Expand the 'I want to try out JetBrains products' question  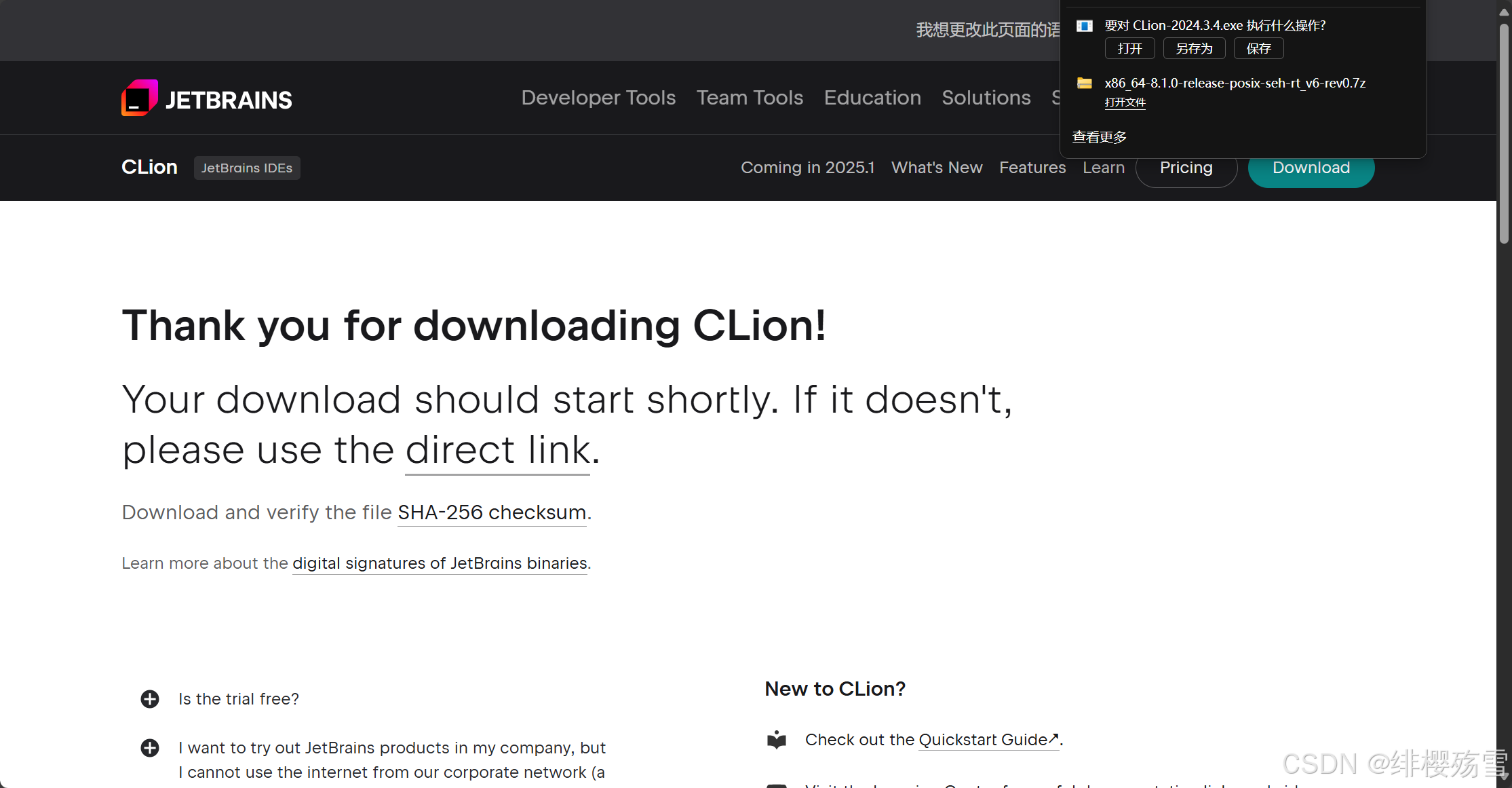[150, 748]
